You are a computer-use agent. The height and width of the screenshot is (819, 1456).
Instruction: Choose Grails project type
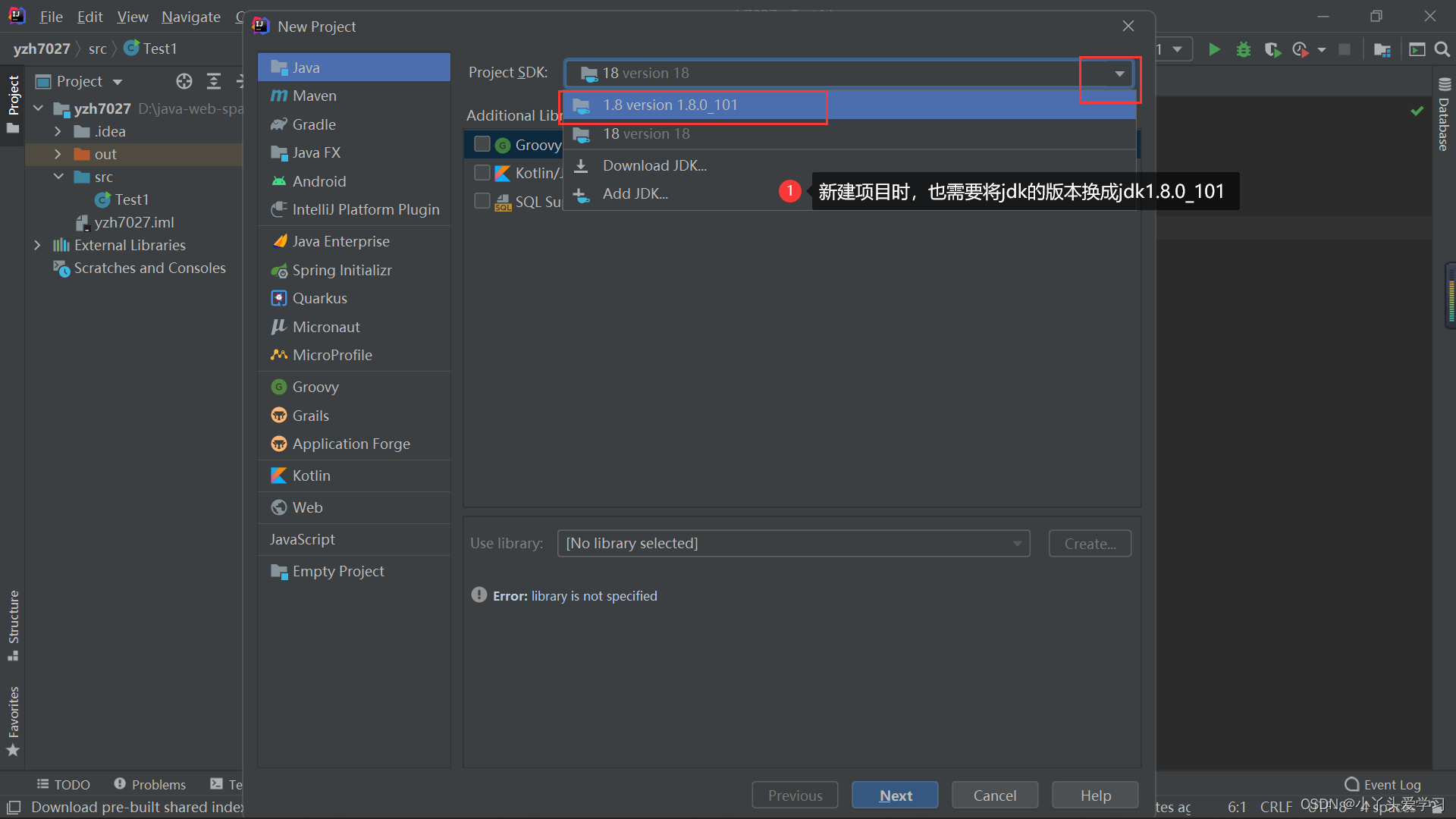pyautogui.click(x=354, y=416)
